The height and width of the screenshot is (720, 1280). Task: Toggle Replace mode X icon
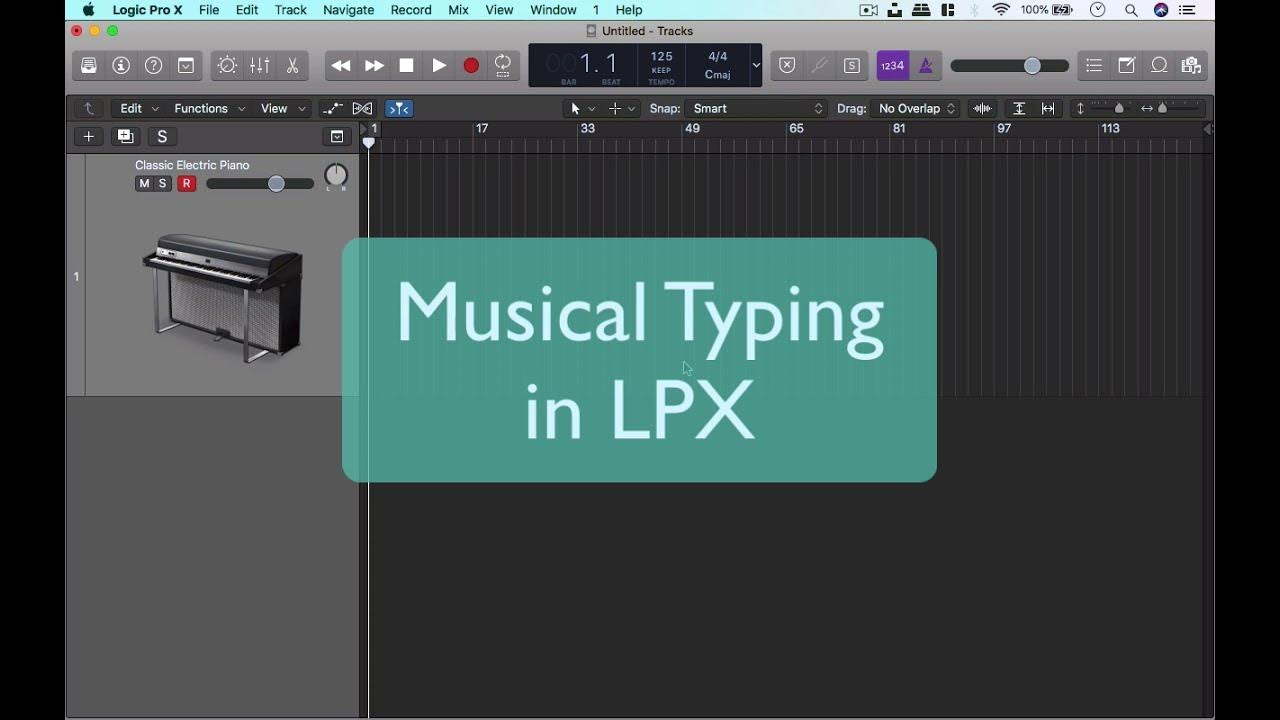click(x=787, y=65)
